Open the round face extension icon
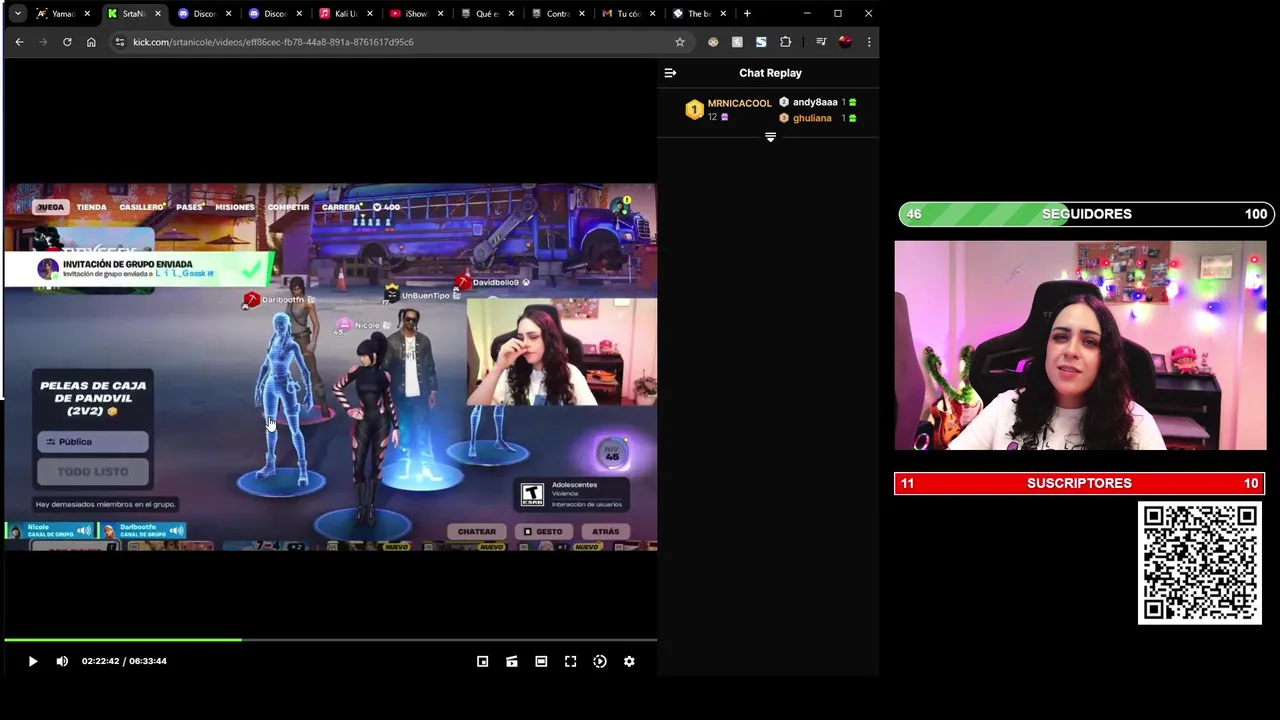 pyautogui.click(x=713, y=42)
